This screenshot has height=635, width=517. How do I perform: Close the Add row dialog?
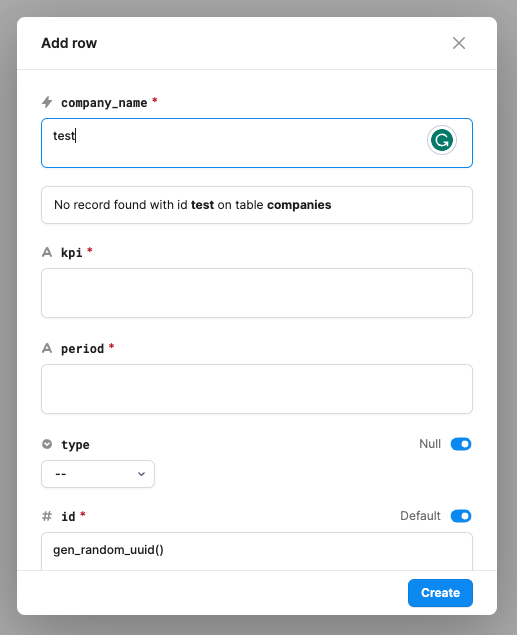click(459, 43)
